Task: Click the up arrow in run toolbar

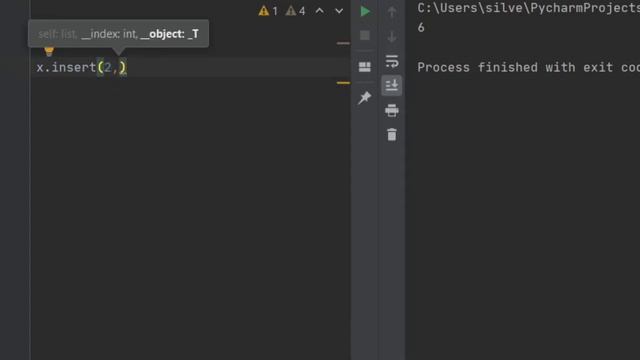Action: point(392,12)
